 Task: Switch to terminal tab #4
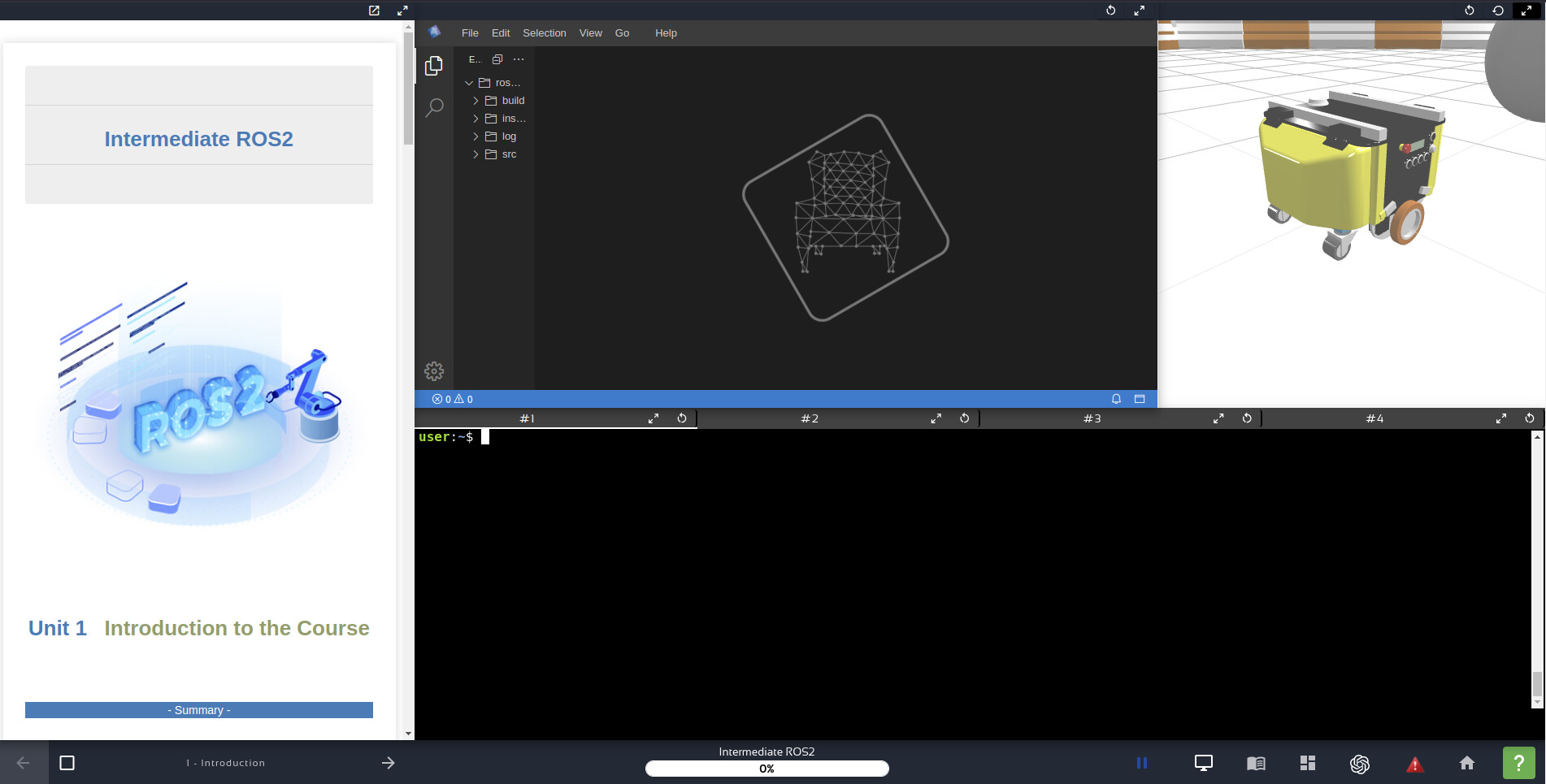(x=1374, y=418)
